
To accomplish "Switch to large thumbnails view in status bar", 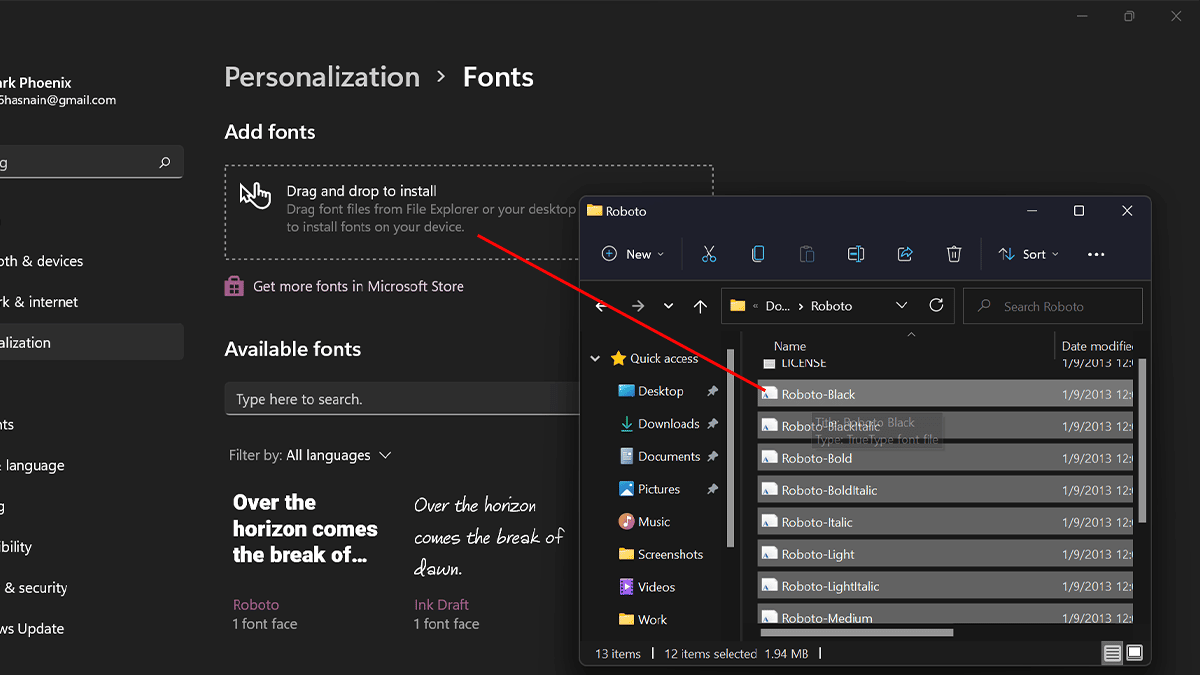I will [x=1135, y=653].
